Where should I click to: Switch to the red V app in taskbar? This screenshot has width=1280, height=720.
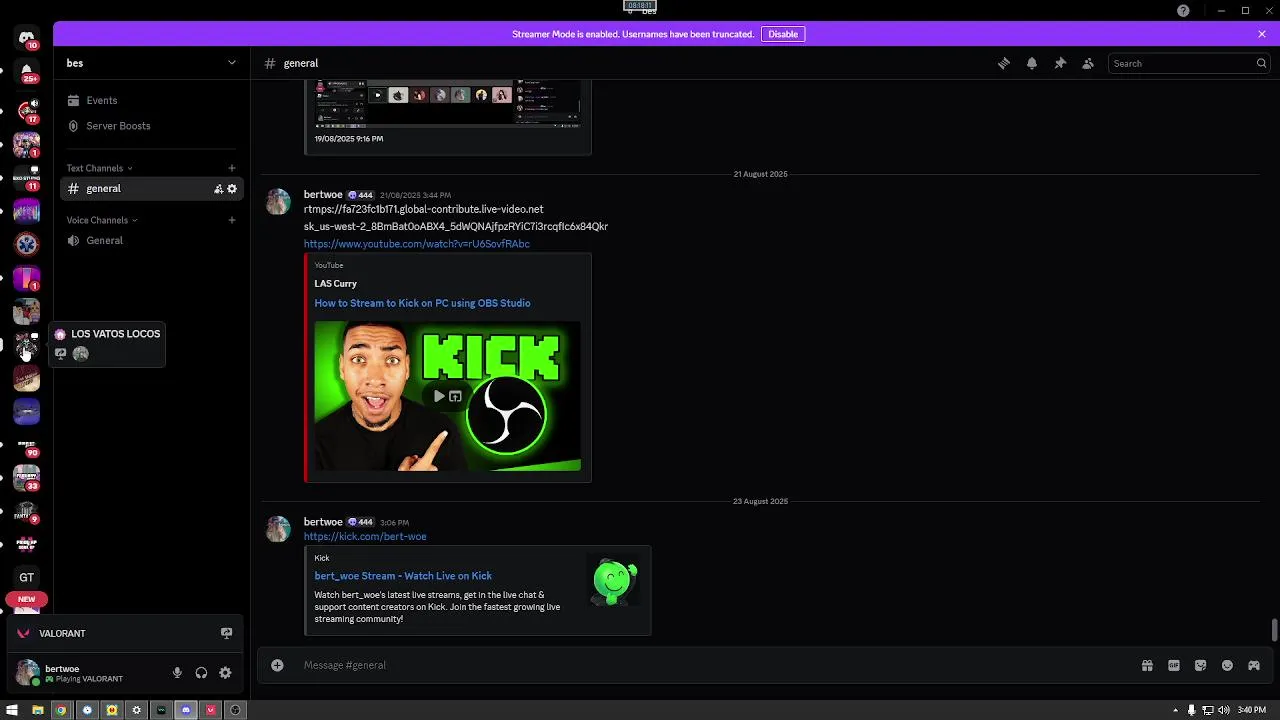click(210, 710)
